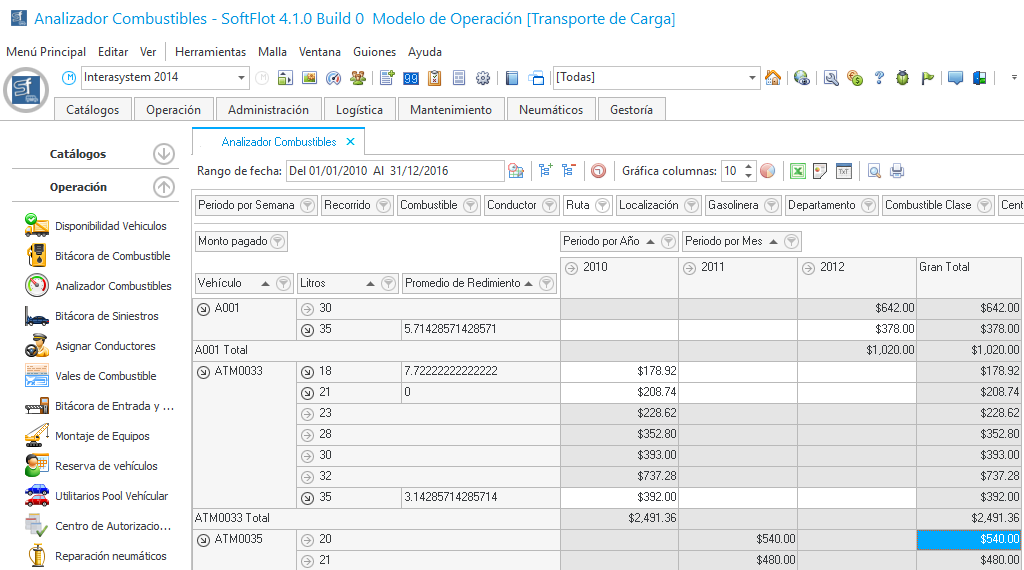Screen dimensions: 1024x570
Task: Open the Herramientas menu
Action: (210, 52)
